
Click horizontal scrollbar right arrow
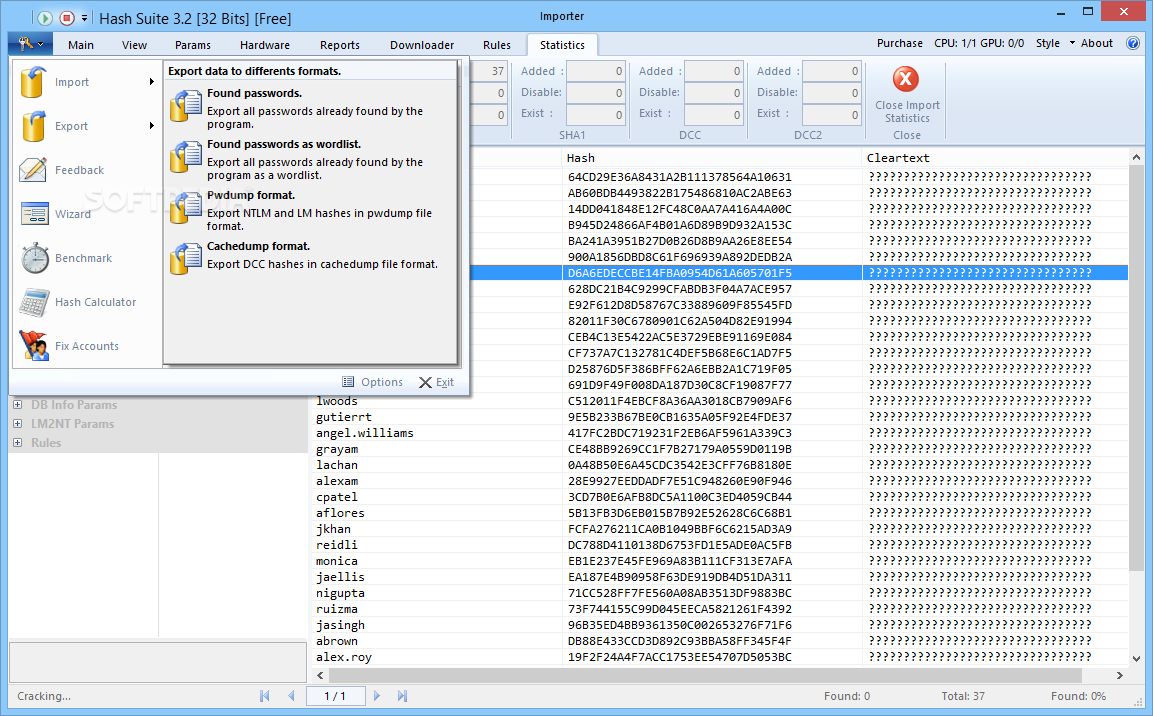[x=1119, y=675]
